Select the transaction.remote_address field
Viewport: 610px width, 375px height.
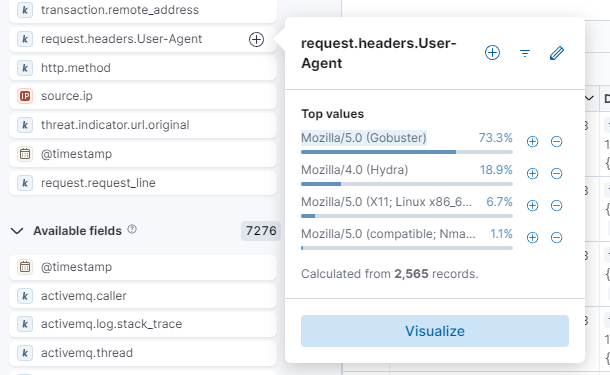coord(143,10)
